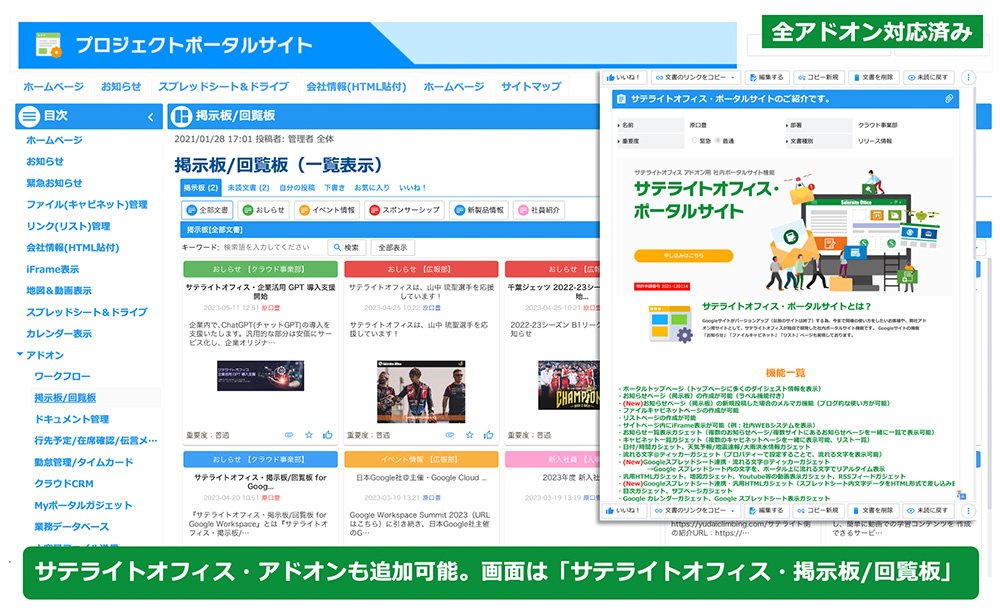Open the いいね！ tab above category filters
Image resolution: width=1000 pixels, height=608 pixels.
click(x=413, y=188)
